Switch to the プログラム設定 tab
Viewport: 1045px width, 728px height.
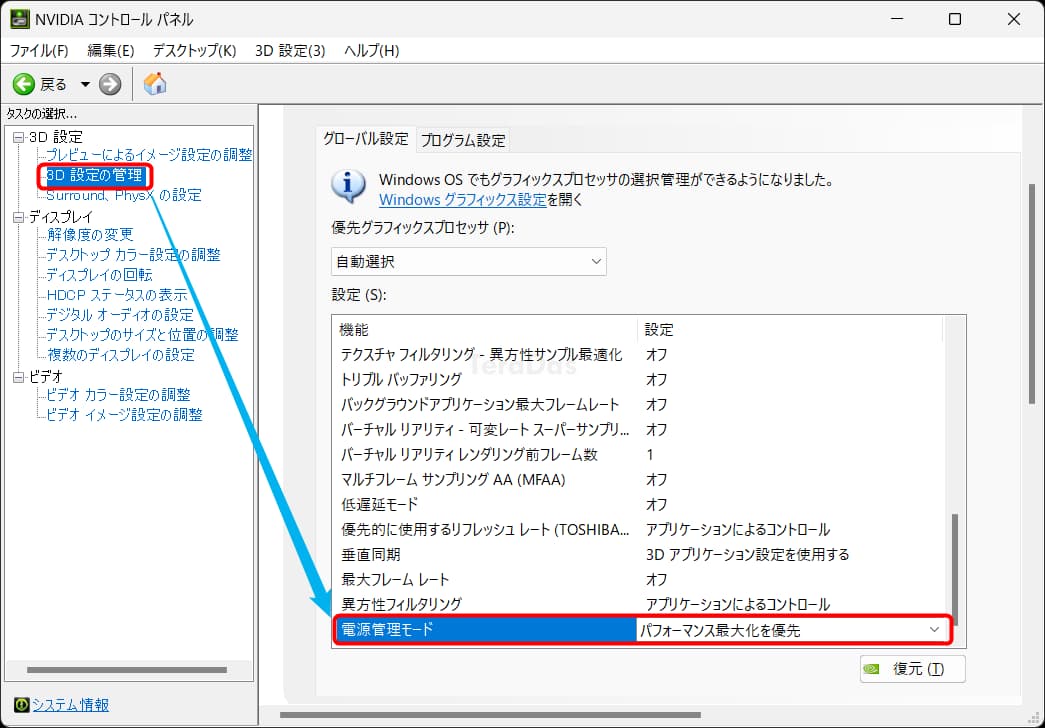pos(463,140)
